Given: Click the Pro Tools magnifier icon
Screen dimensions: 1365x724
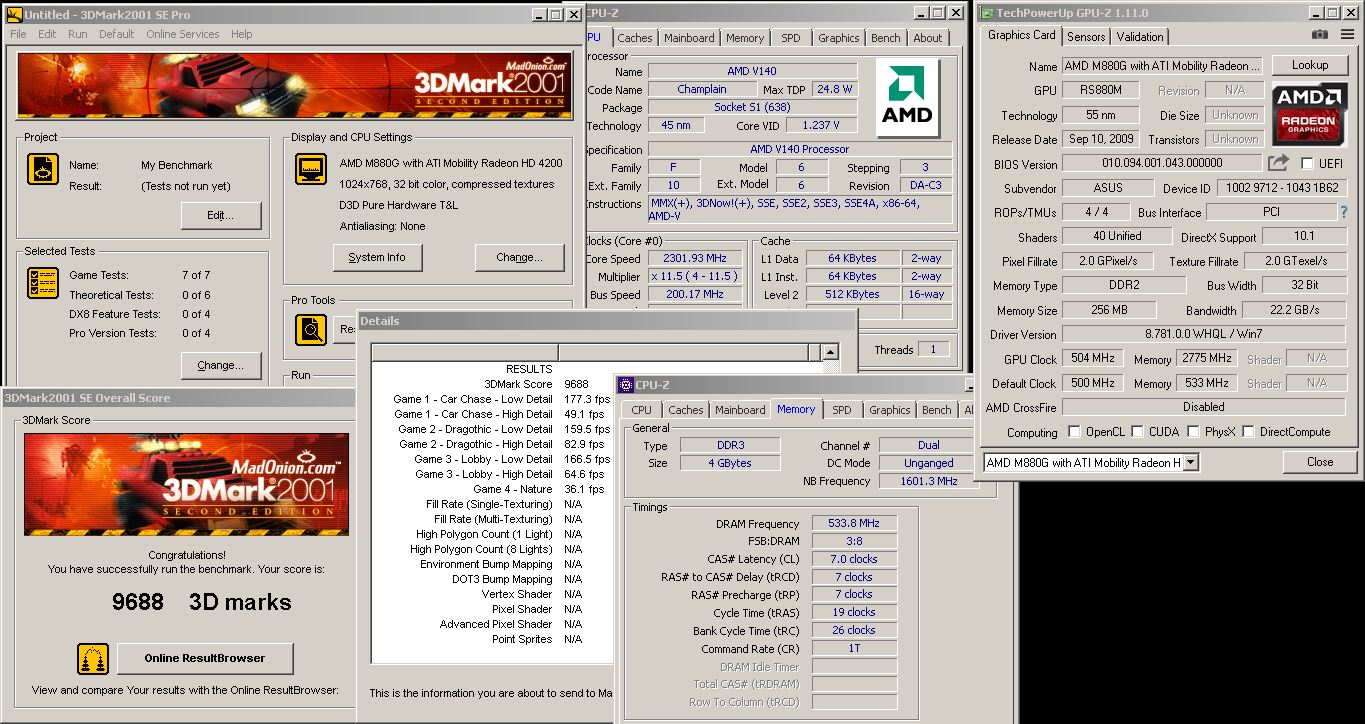Looking at the screenshot, I should coord(311,329).
